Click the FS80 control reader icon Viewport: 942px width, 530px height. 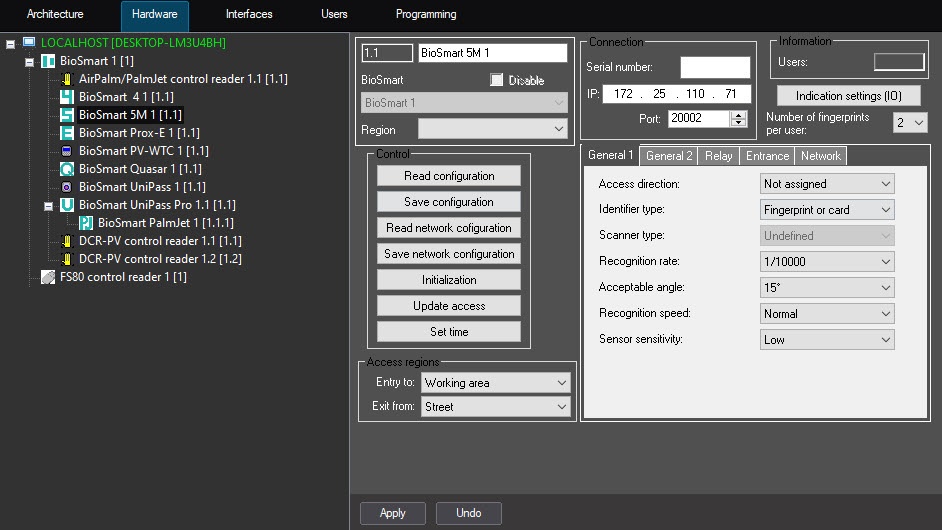48,277
